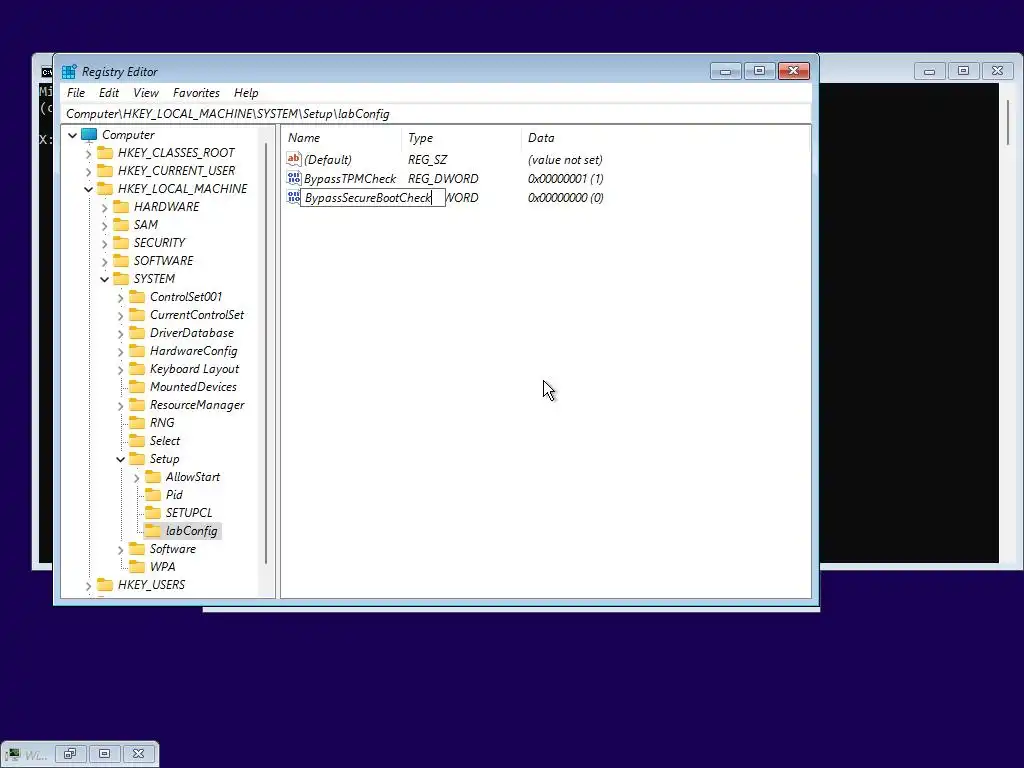Click the CurrentControlSet folder icon

pyautogui.click(x=137, y=315)
